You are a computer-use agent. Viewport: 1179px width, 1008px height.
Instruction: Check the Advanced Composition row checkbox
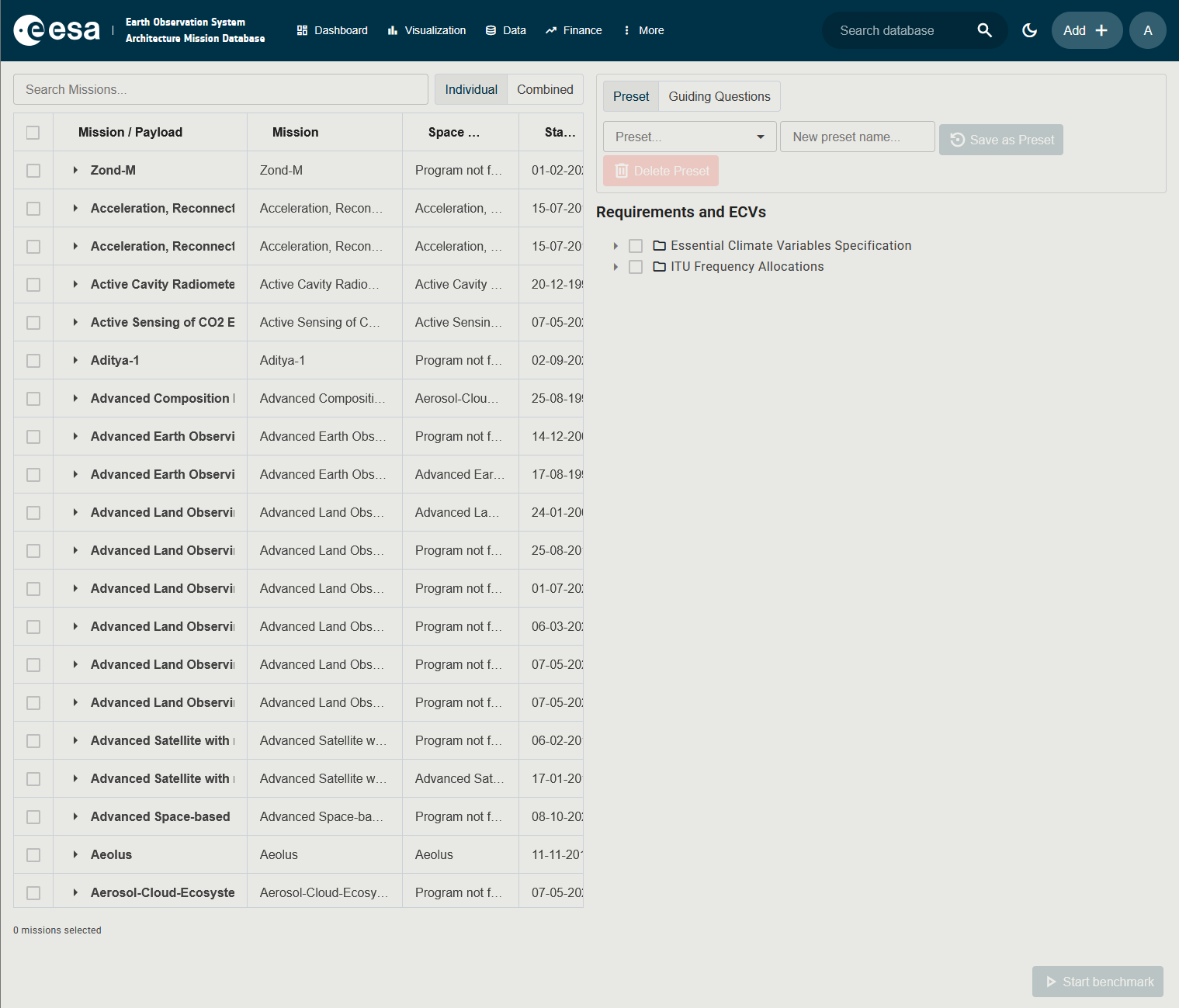(33, 399)
